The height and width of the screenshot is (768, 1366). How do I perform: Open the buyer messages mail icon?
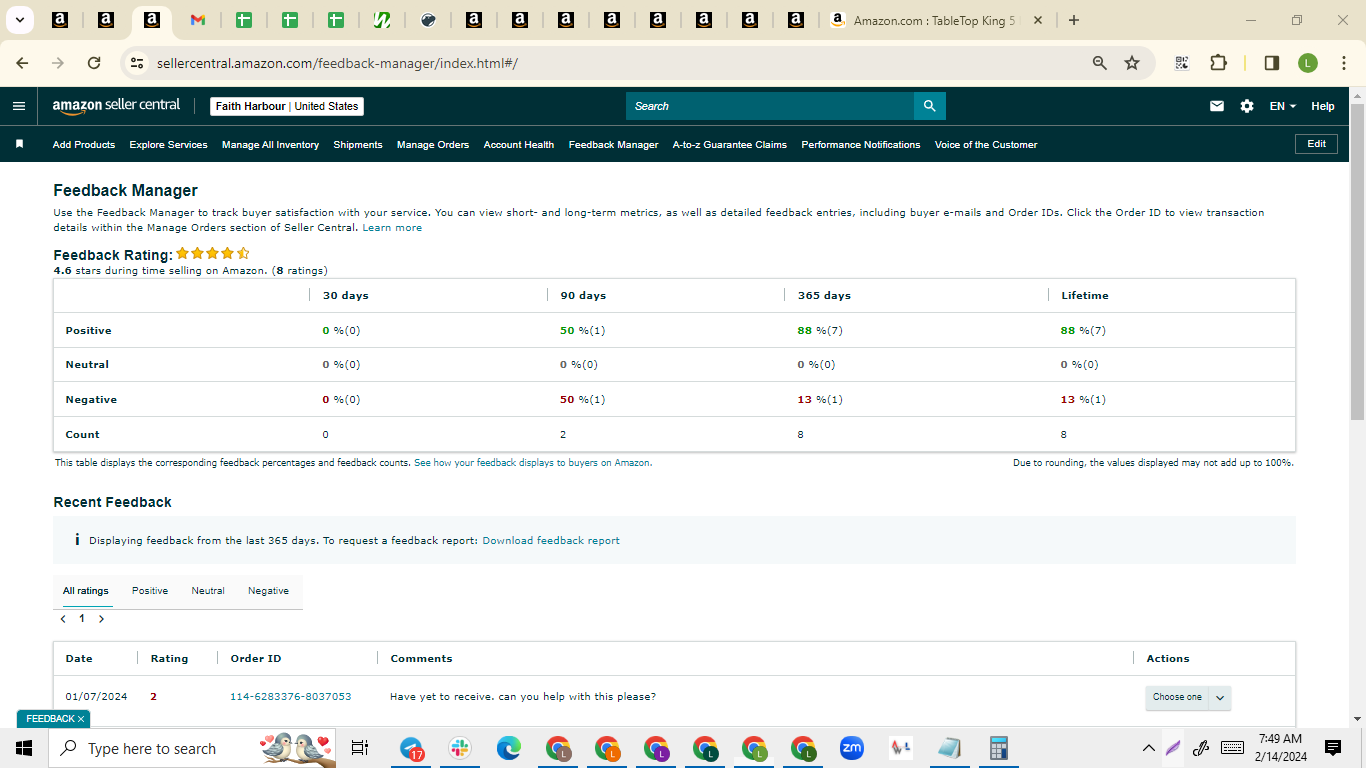point(1217,106)
